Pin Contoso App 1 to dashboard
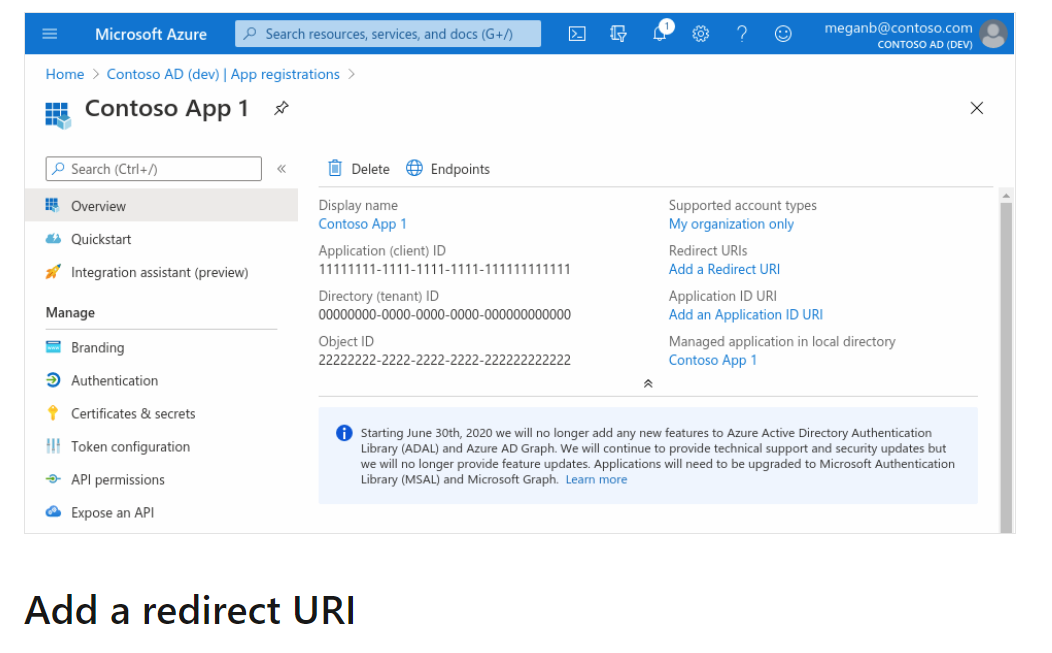Viewport: 1052px width, 653px height. tap(281, 108)
